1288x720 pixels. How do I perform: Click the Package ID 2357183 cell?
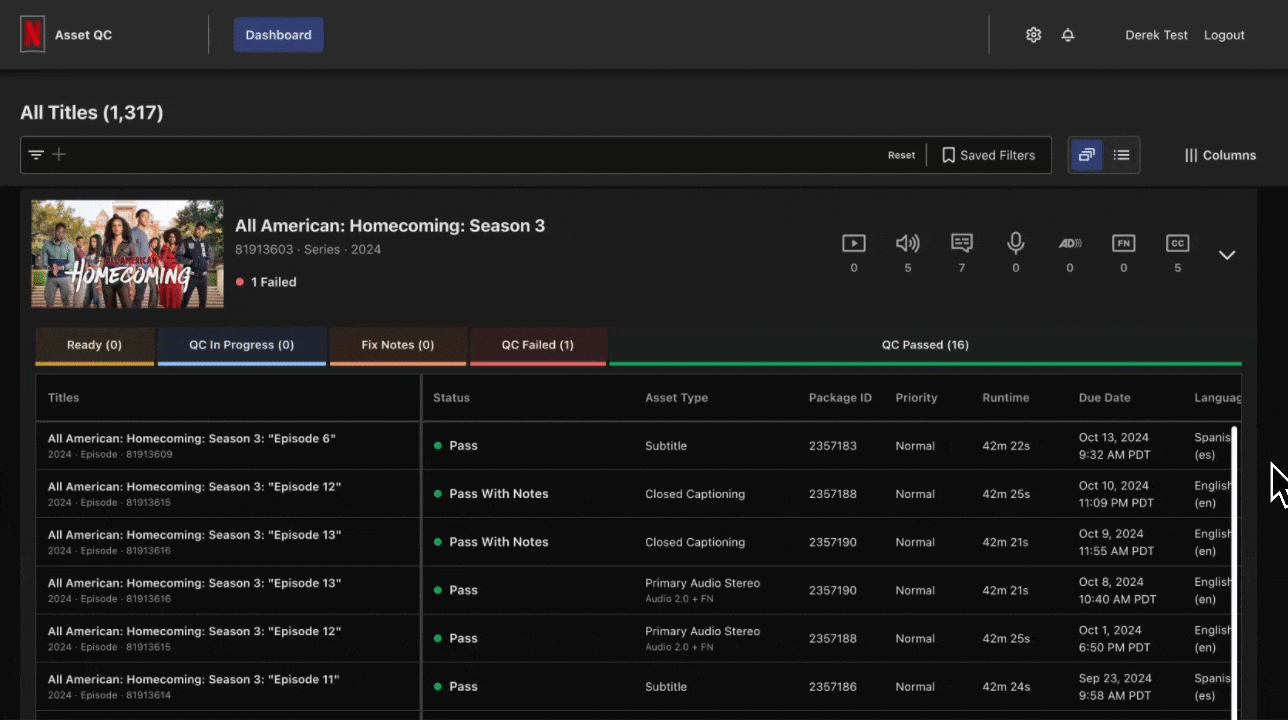click(832, 446)
